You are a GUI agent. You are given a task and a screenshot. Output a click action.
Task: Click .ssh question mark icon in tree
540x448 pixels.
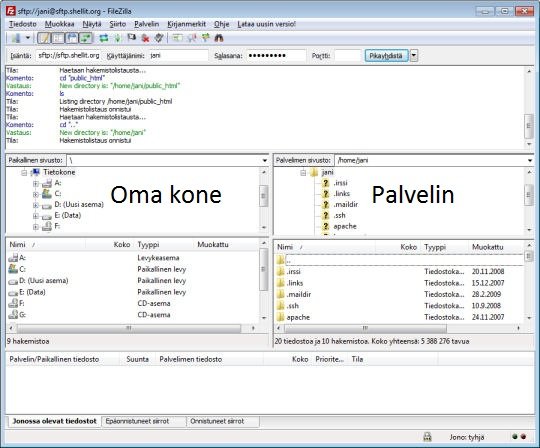[326, 215]
